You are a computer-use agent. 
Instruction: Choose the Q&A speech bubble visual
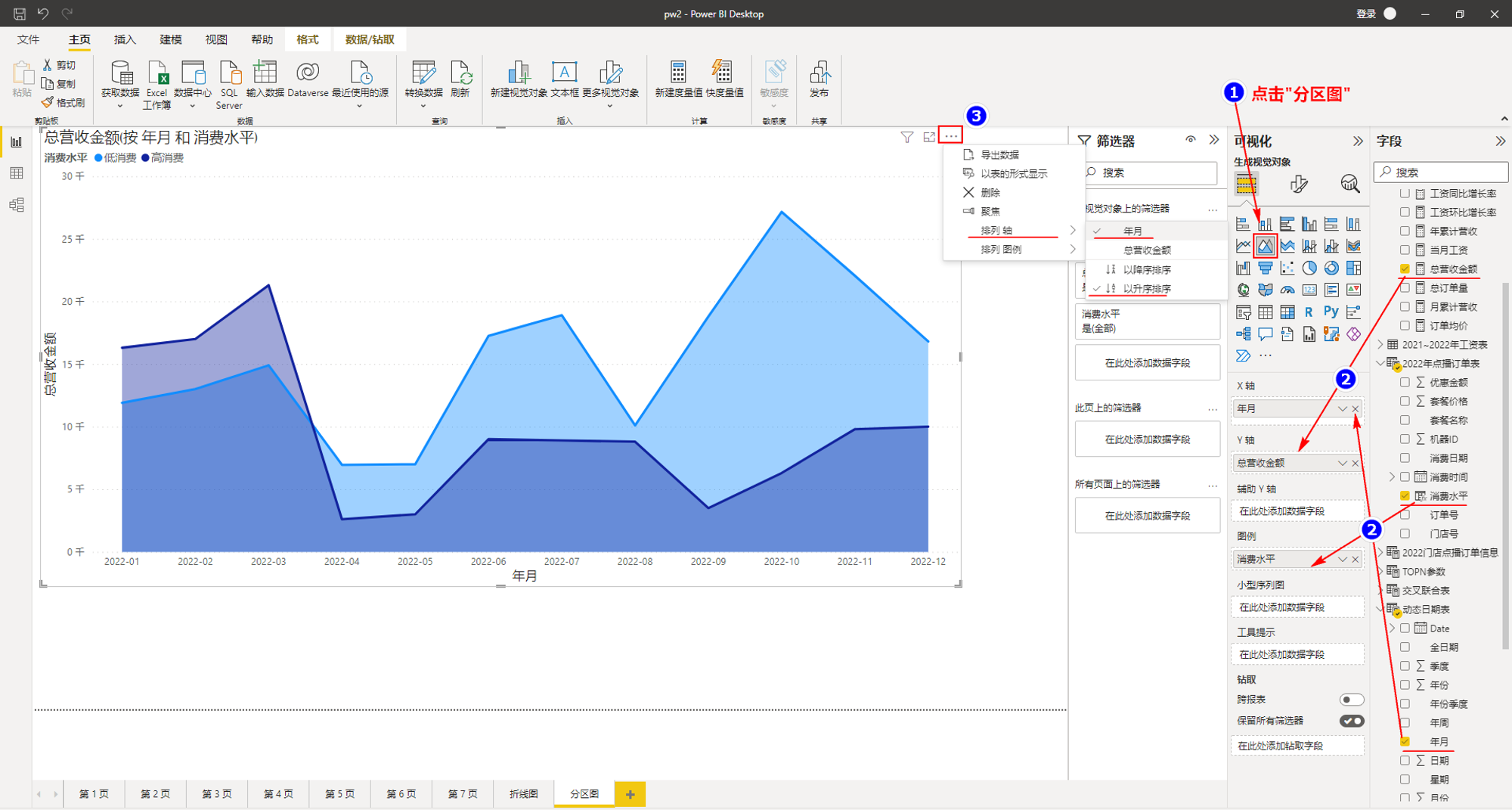(1265, 334)
